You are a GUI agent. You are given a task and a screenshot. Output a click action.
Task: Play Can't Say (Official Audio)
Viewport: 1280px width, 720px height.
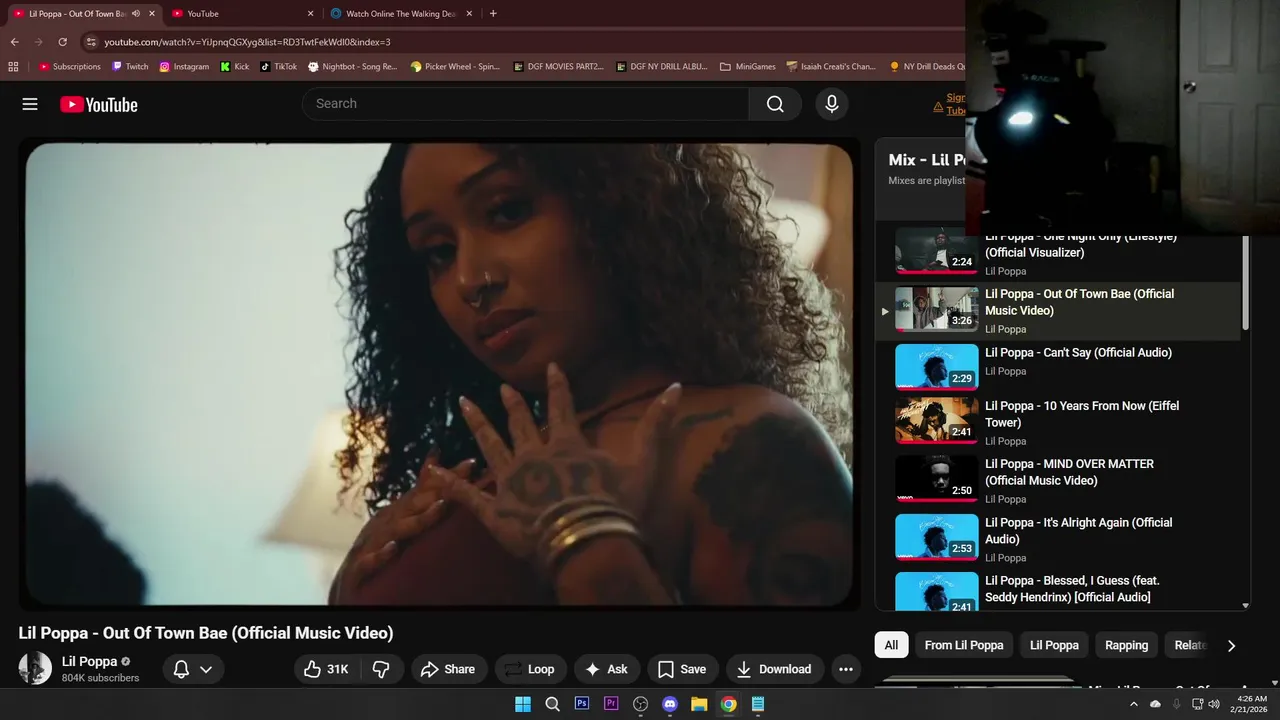click(x=1058, y=367)
